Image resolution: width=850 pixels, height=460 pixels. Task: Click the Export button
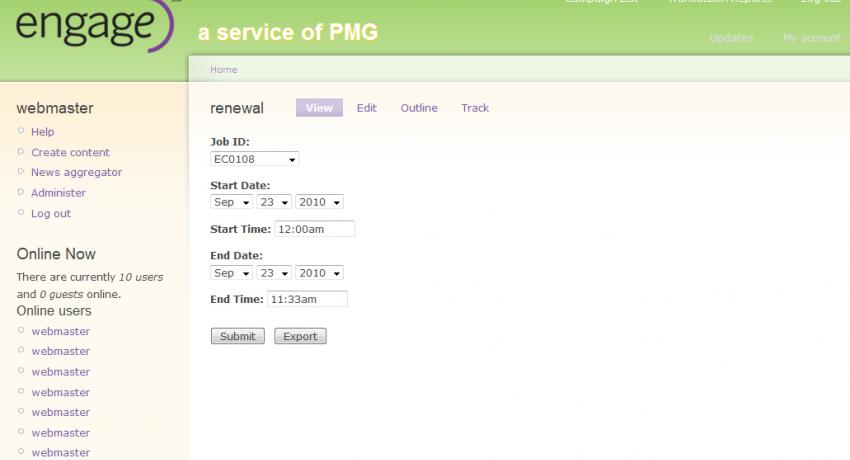(300, 336)
